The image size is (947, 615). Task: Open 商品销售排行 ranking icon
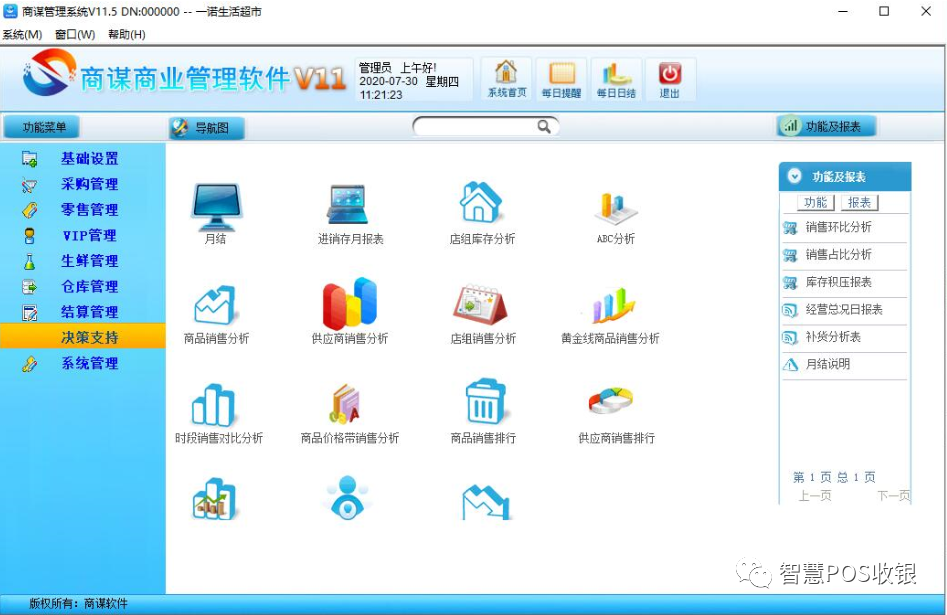(481, 410)
